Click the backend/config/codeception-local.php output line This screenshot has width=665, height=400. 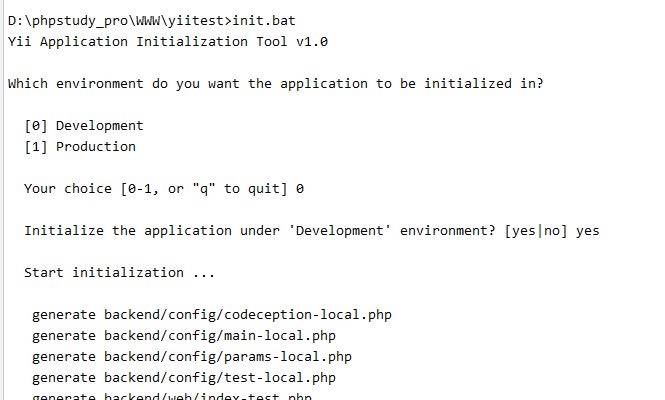pyautogui.click(x=212, y=315)
